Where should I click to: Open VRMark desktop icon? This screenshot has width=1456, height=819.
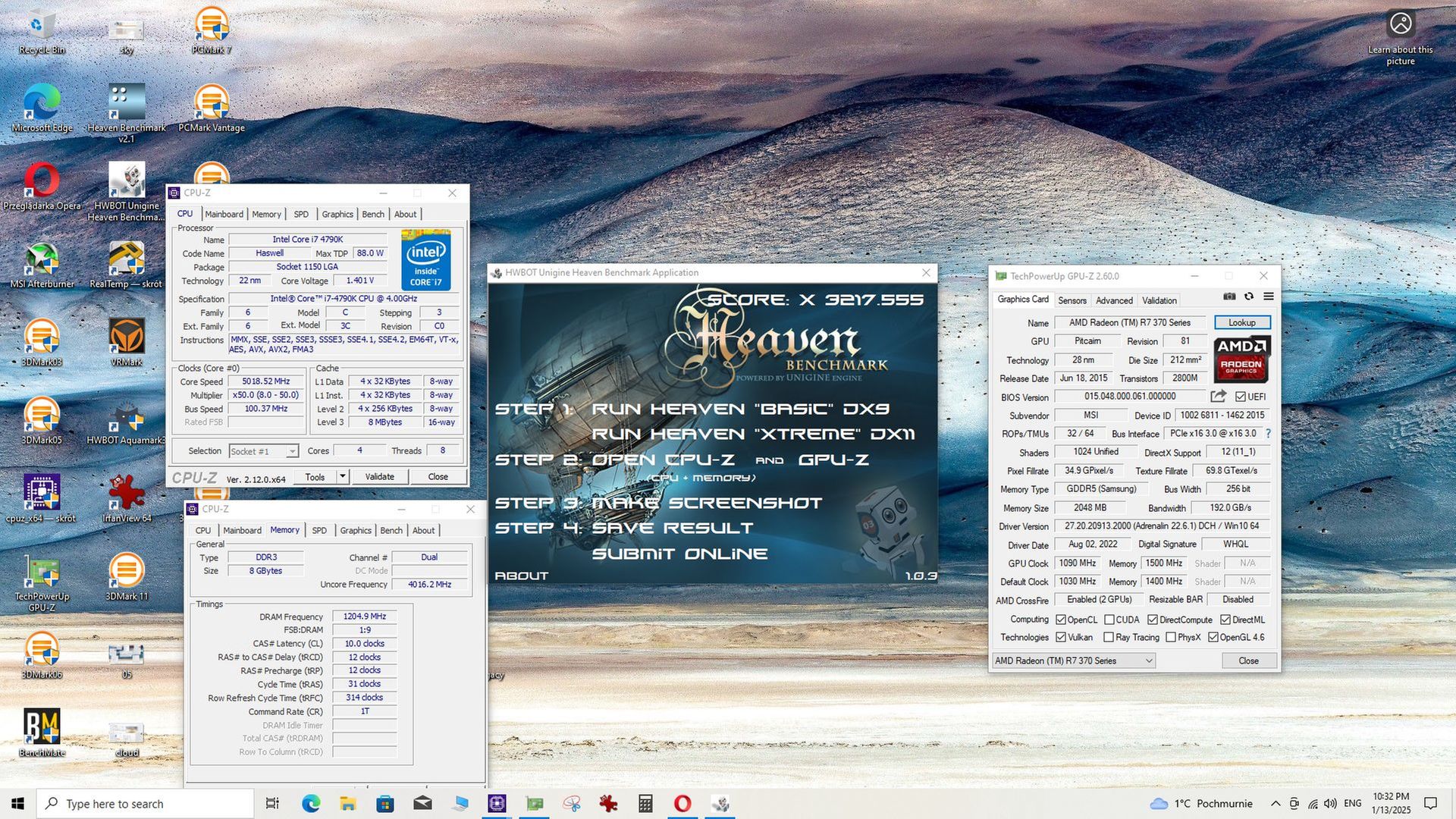pos(127,343)
